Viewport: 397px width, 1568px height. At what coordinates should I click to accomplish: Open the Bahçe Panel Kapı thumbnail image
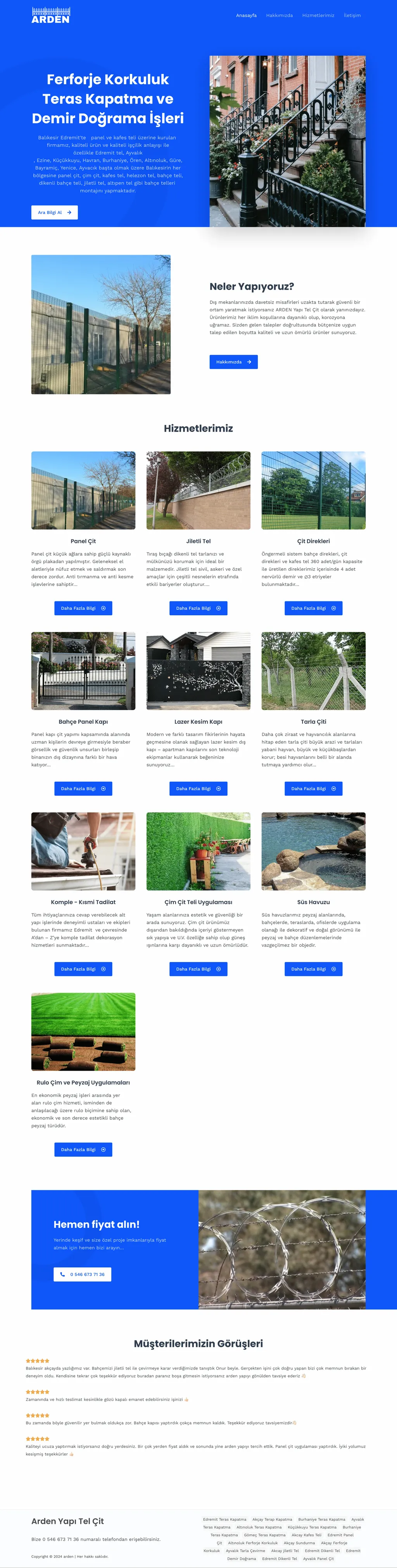click(x=83, y=671)
